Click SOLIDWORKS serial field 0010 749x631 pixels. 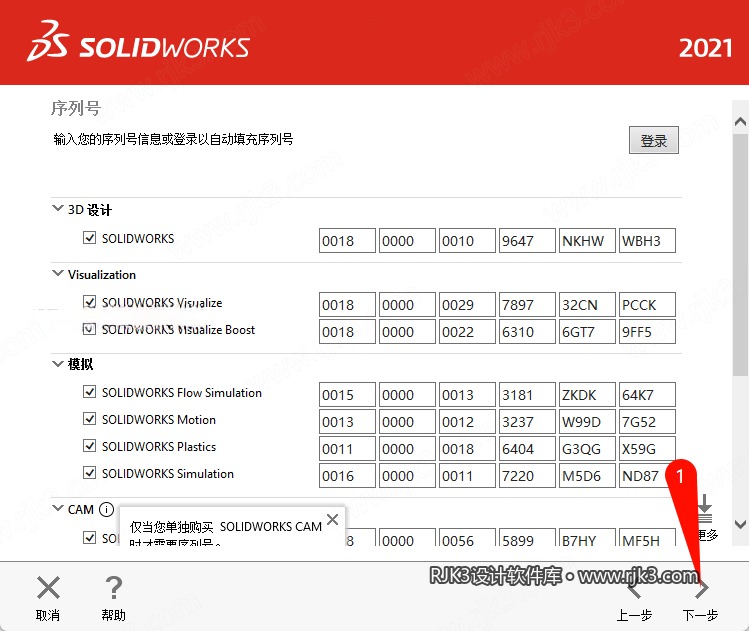pyautogui.click(x=467, y=240)
